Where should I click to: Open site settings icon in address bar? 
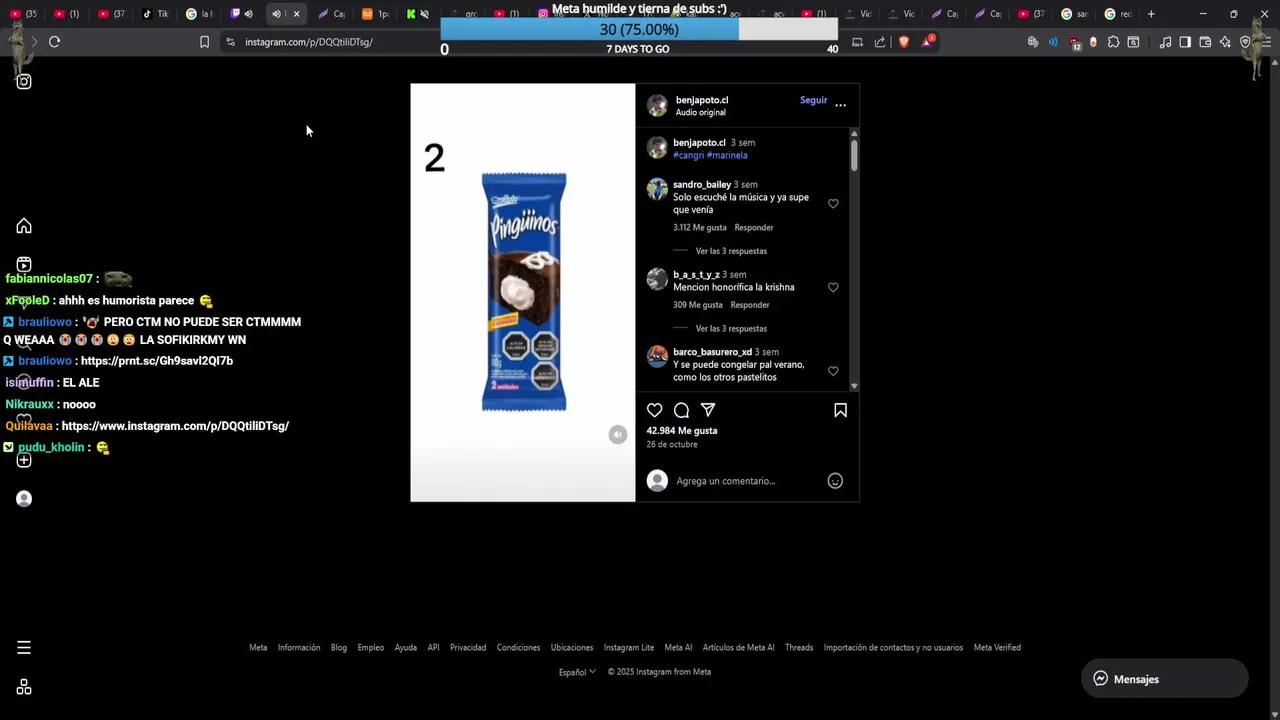(230, 42)
